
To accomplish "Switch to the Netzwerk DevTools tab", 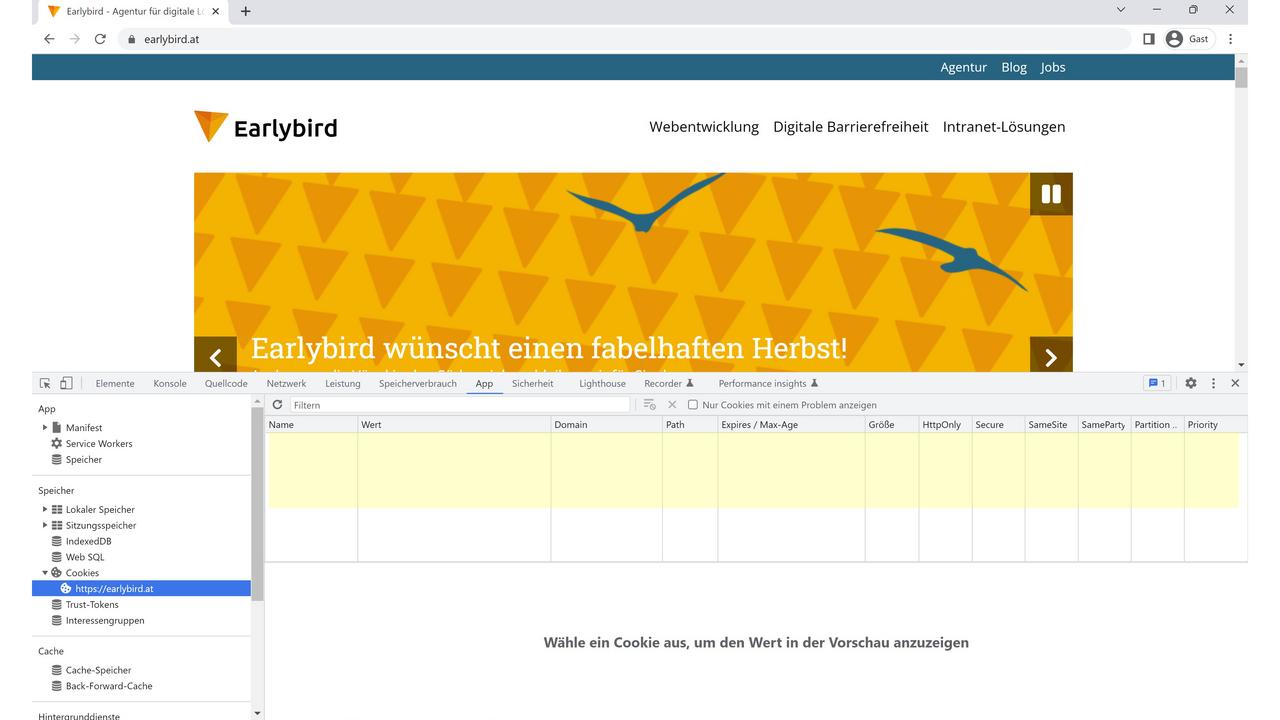I will pos(286,383).
